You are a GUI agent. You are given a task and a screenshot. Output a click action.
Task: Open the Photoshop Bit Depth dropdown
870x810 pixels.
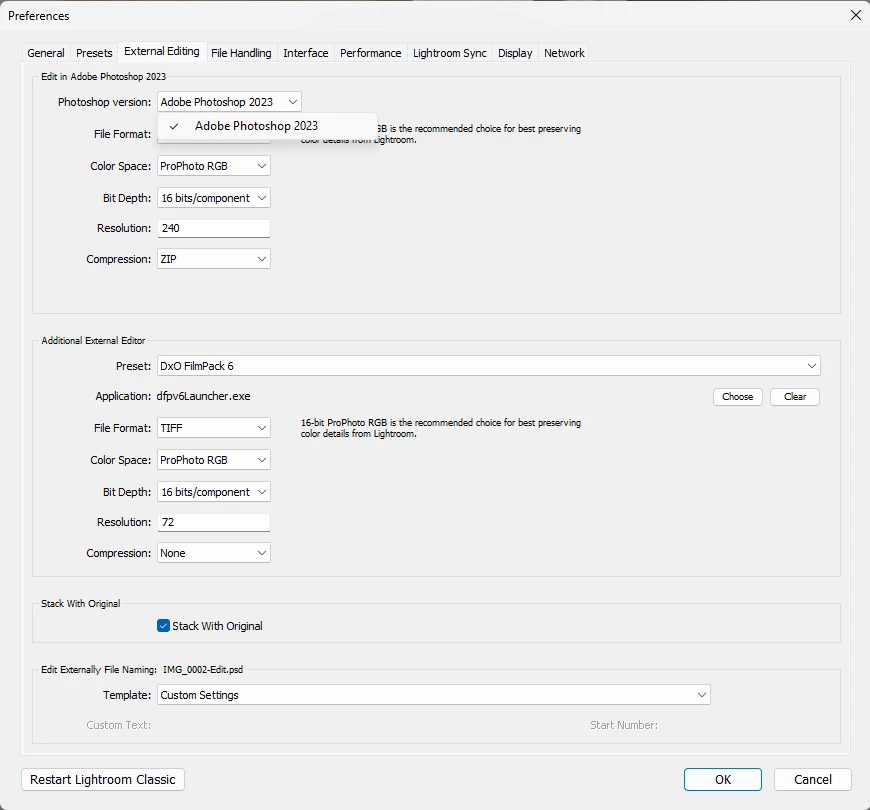(x=214, y=198)
